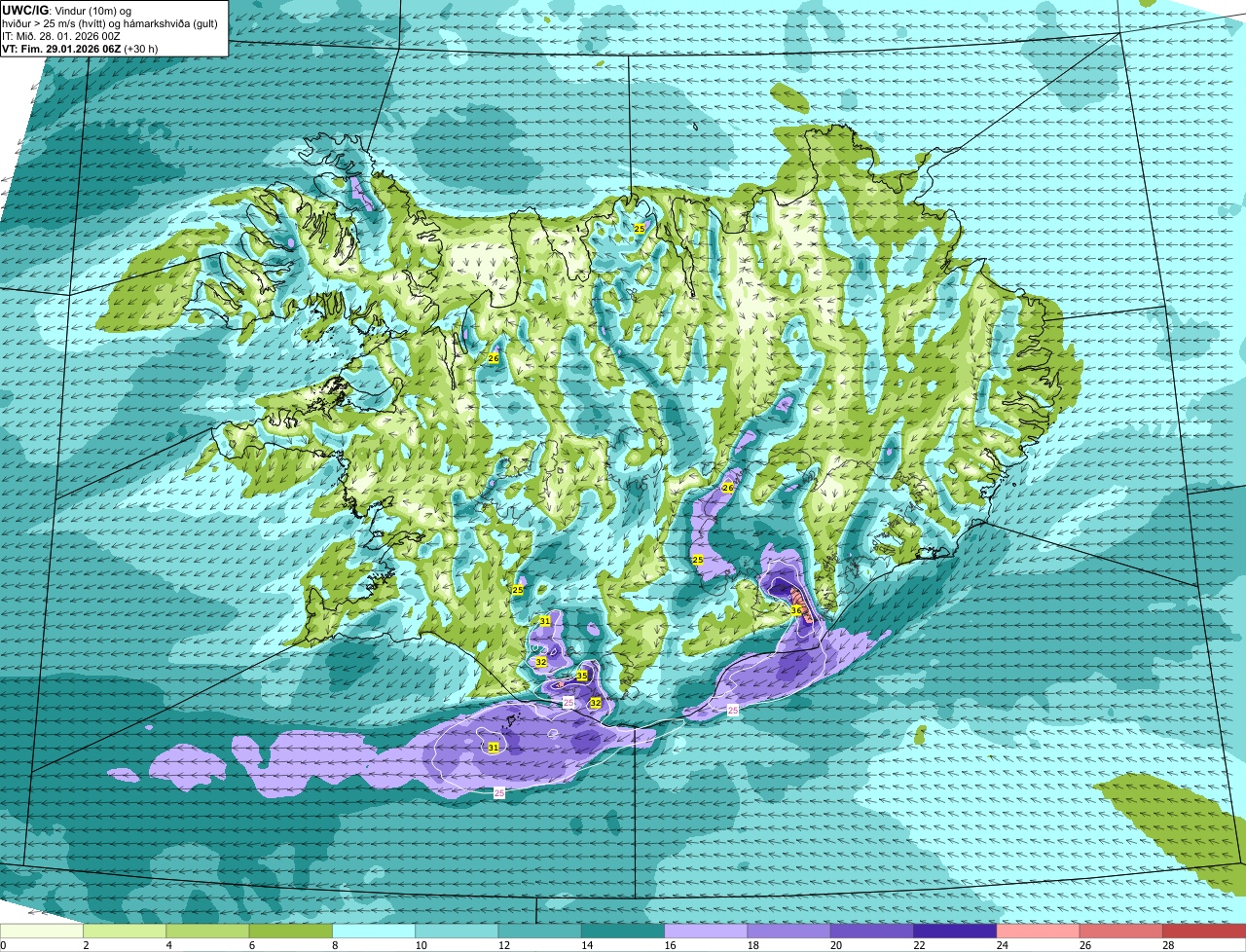
Task: Click the line 'hviður > 25 m/s (hvítt) og hámarkshviða (gult)'
Action: point(110,23)
